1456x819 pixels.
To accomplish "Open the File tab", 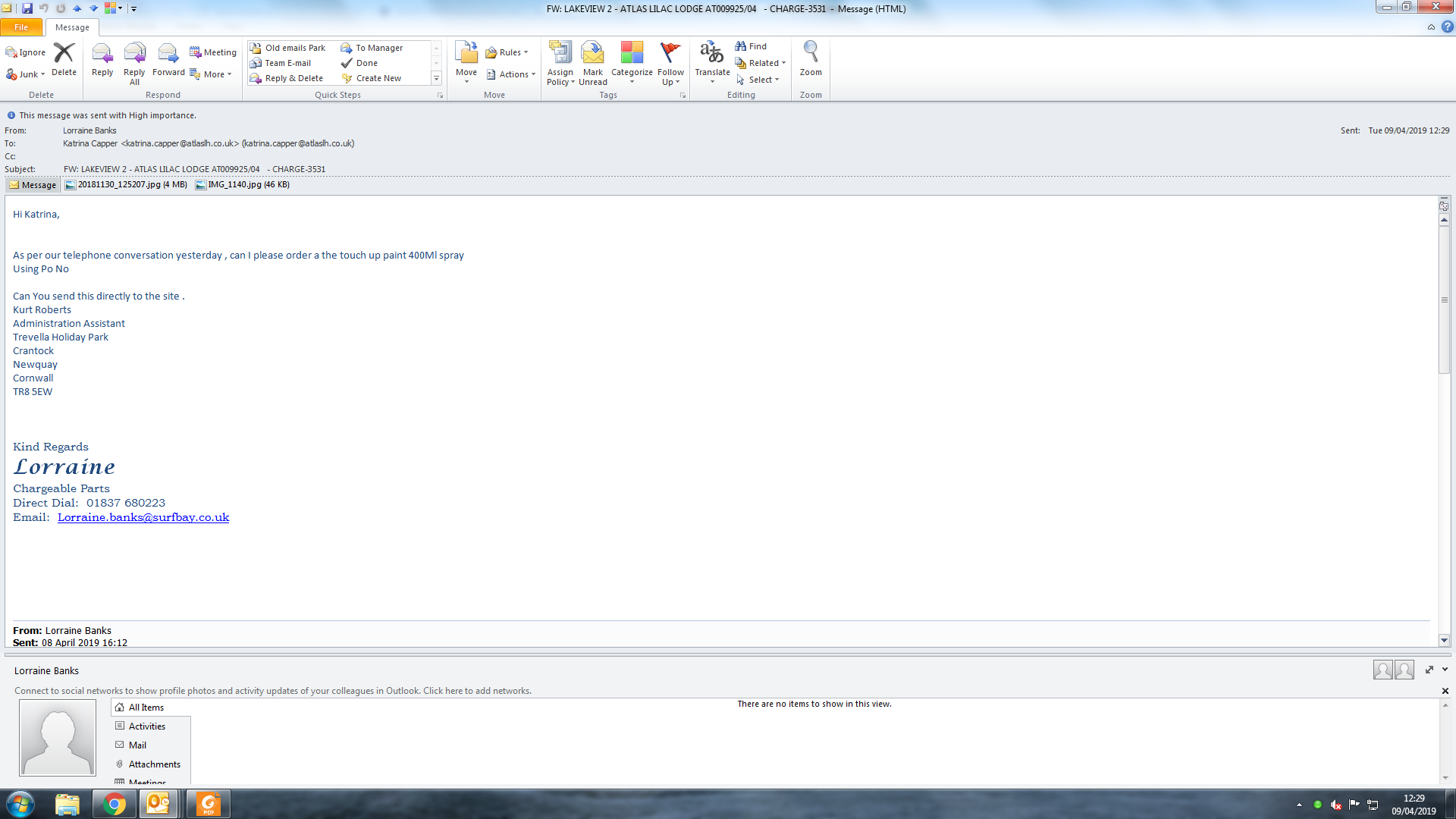I will point(21,27).
